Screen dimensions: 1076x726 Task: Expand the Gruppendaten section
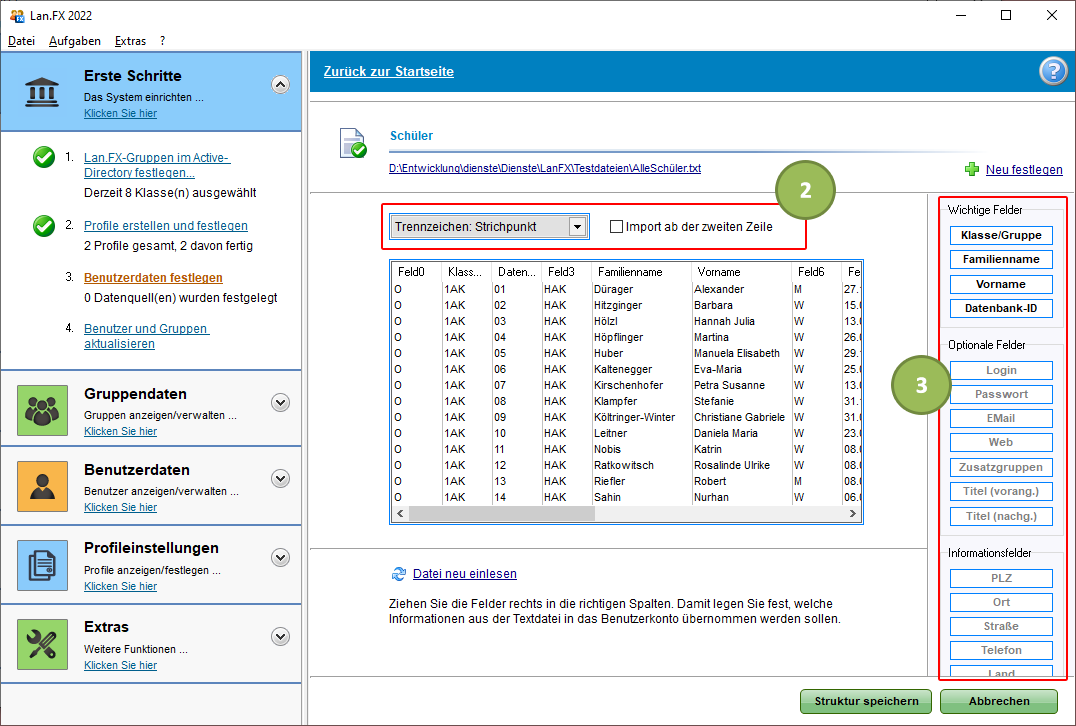(x=280, y=403)
